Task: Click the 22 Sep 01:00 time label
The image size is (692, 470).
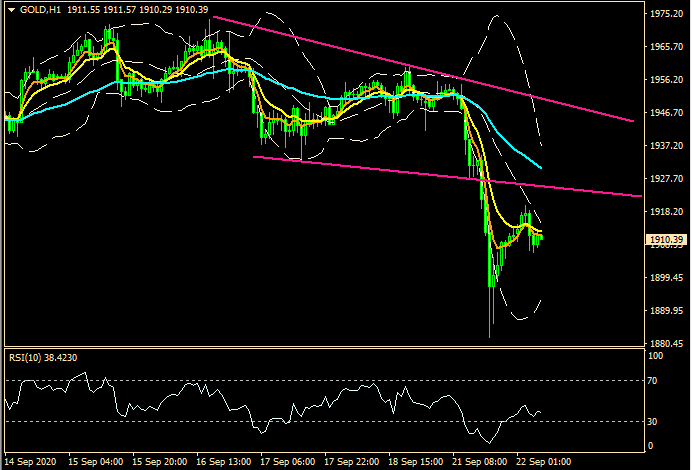Action: (542, 462)
